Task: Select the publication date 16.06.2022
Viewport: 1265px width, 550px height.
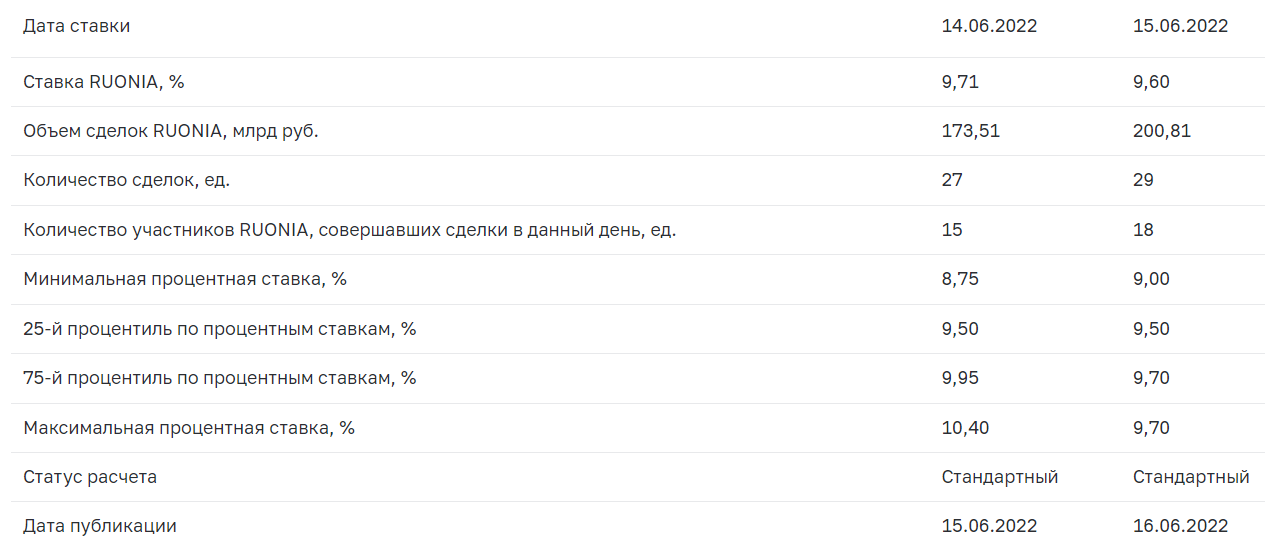Action: tap(1180, 526)
